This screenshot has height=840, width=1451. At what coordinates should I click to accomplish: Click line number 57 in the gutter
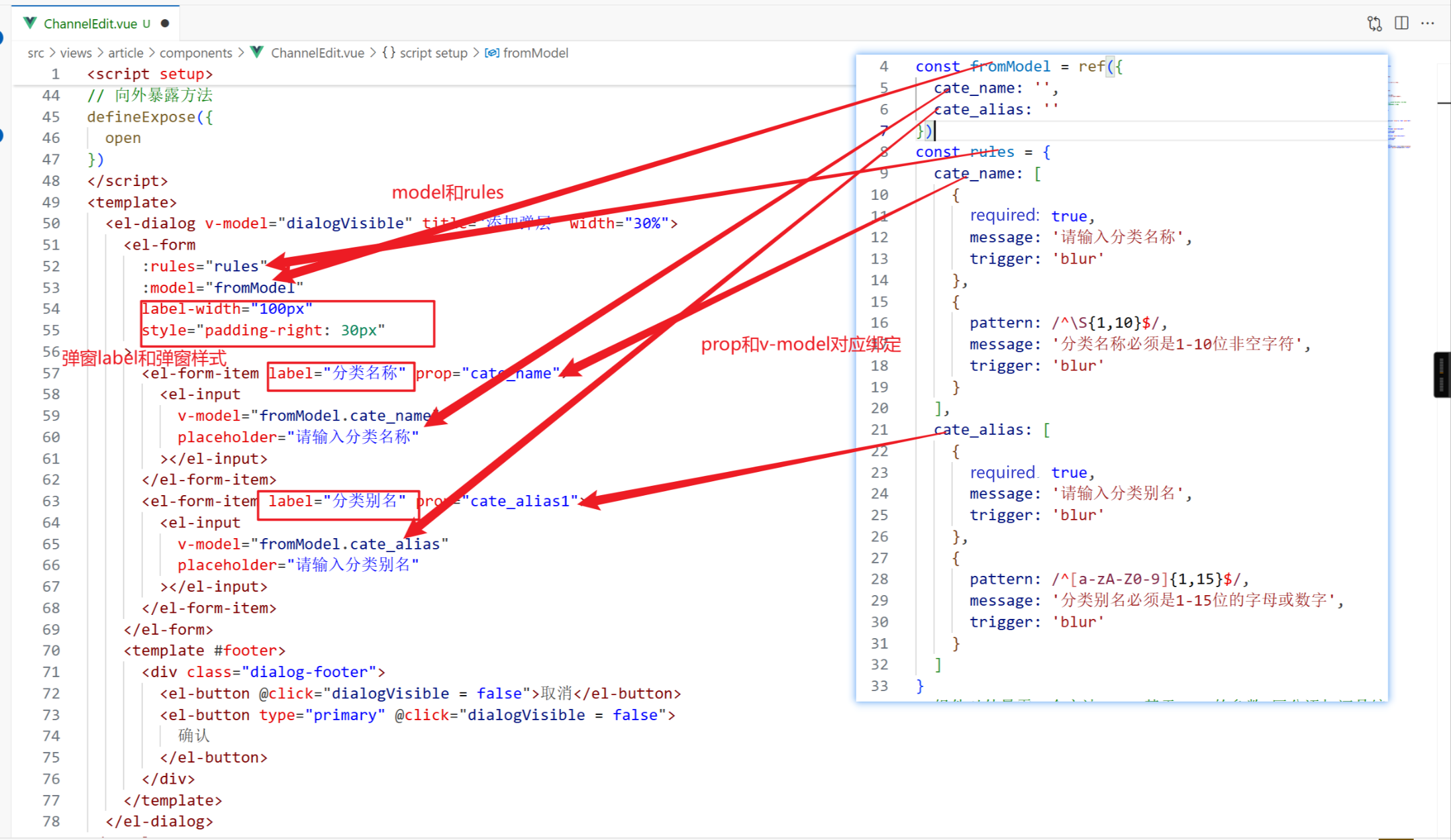point(51,373)
